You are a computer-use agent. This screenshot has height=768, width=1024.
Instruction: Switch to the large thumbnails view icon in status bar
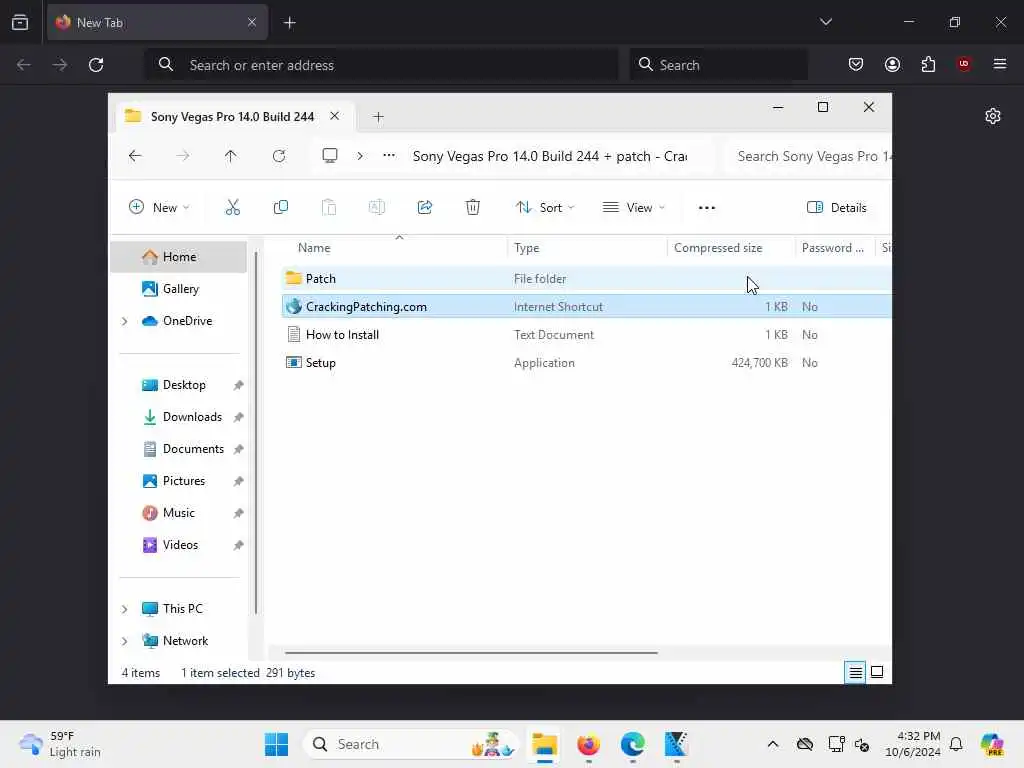coord(877,672)
